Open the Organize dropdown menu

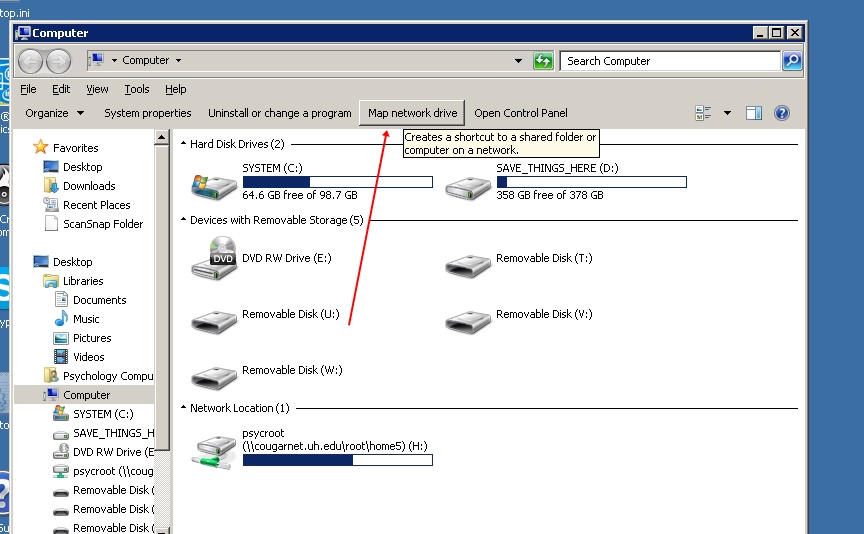pyautogui.click(x=54, y=113)
